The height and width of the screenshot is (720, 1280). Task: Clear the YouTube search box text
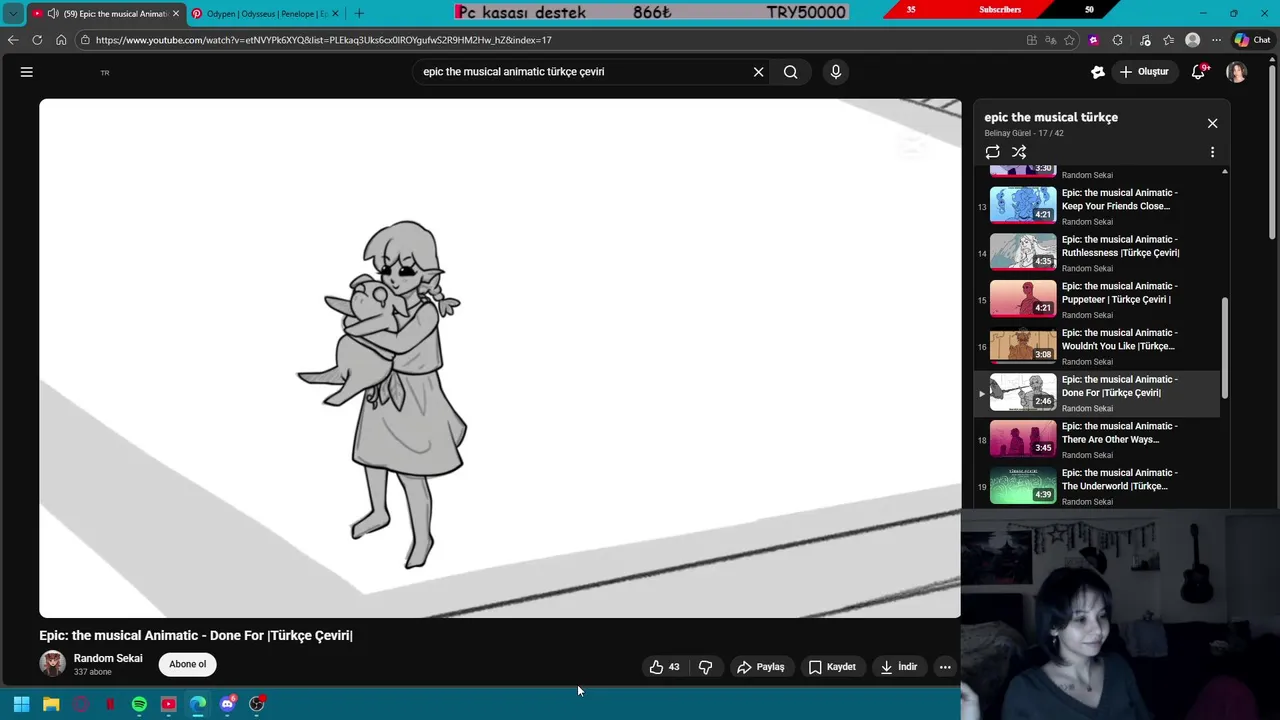758,72
